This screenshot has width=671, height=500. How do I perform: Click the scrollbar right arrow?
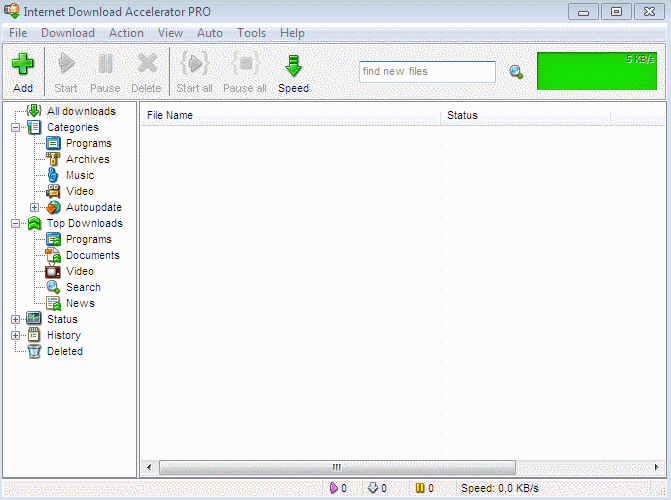(x=656, y=467)
